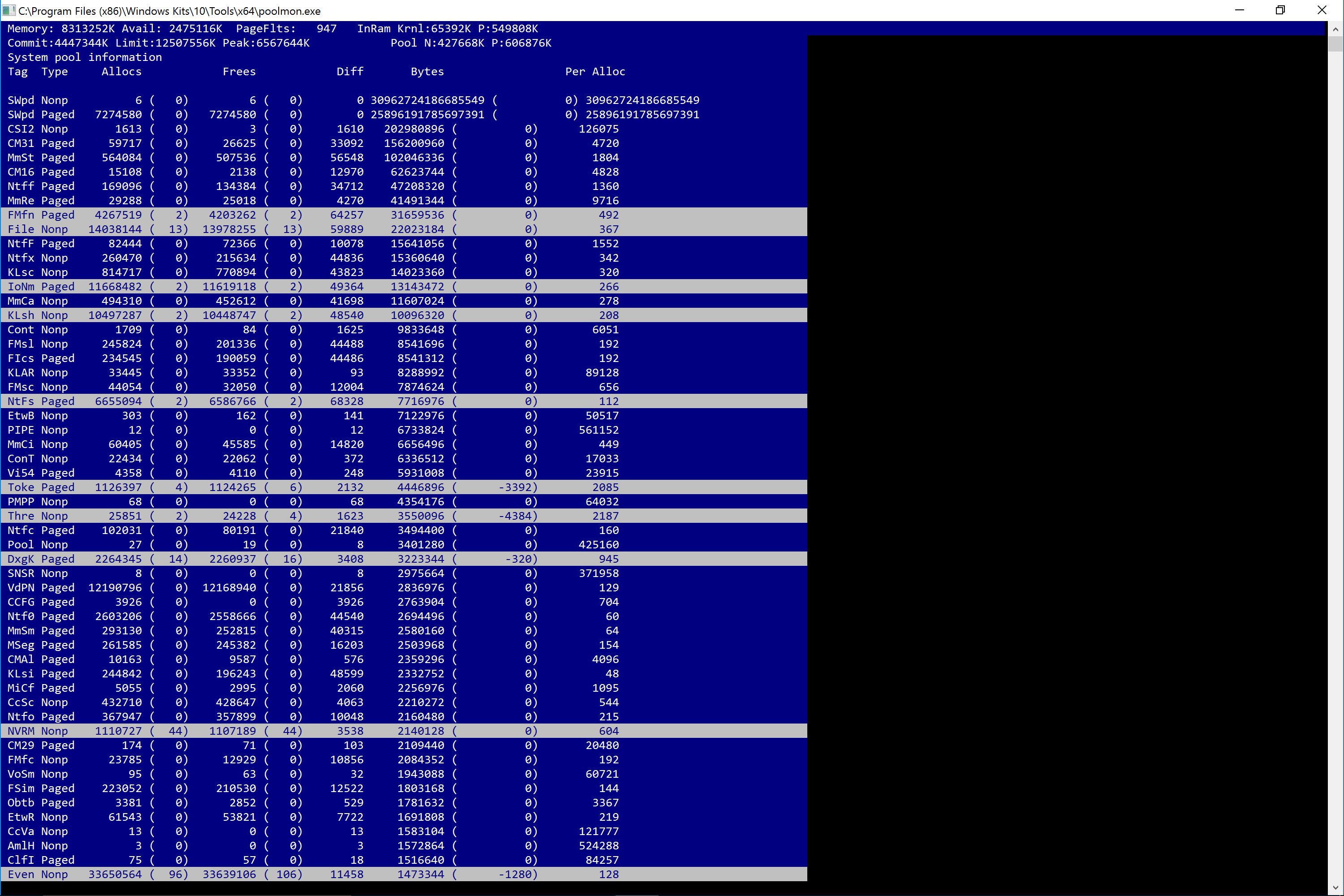Restore down the poolmon window
This screenshot has width=1344, height=896.
[x=1280, y=10]
